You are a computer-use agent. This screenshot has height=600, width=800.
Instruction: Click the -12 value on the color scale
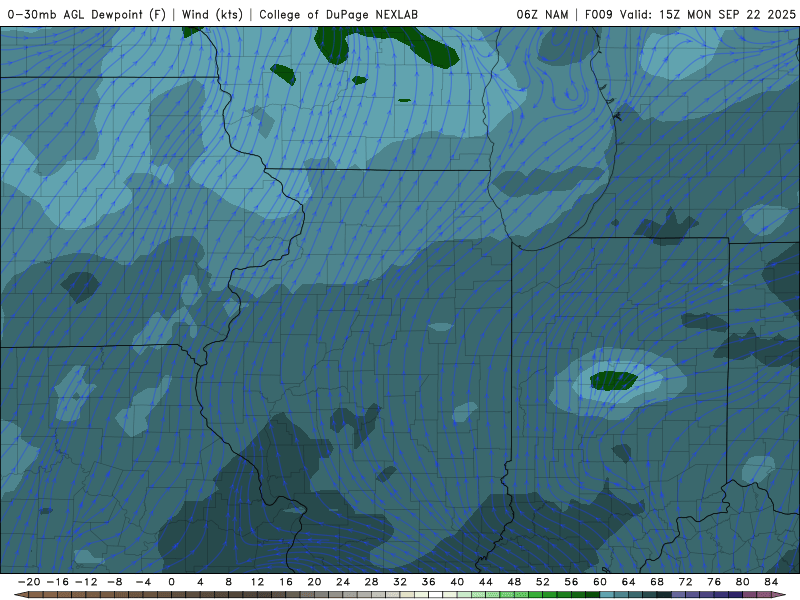[86, 582]
